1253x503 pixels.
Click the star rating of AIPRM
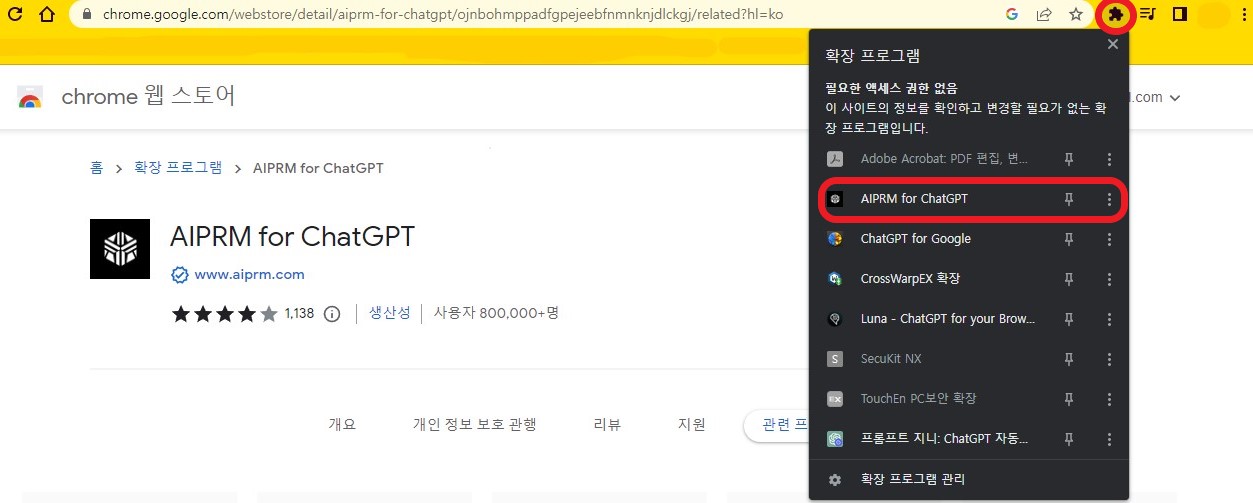(225, 313)
